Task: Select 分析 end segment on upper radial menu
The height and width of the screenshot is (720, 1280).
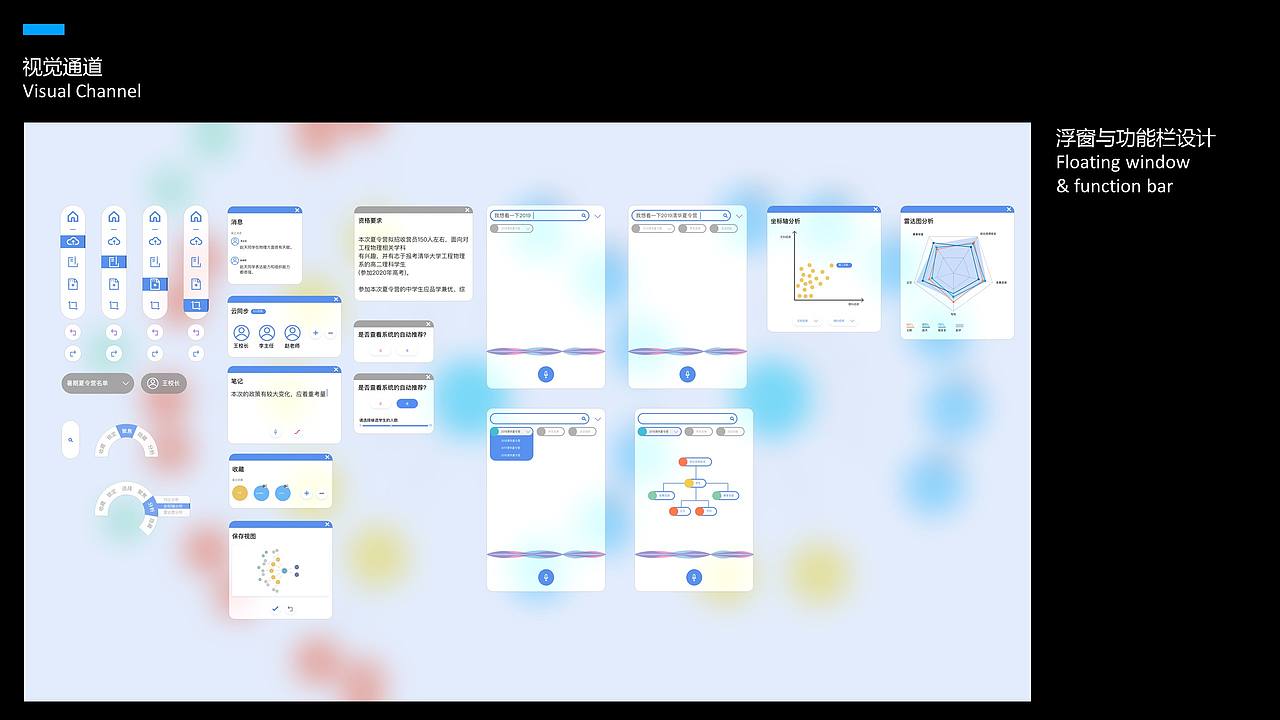Action: [x=150, y=448]
